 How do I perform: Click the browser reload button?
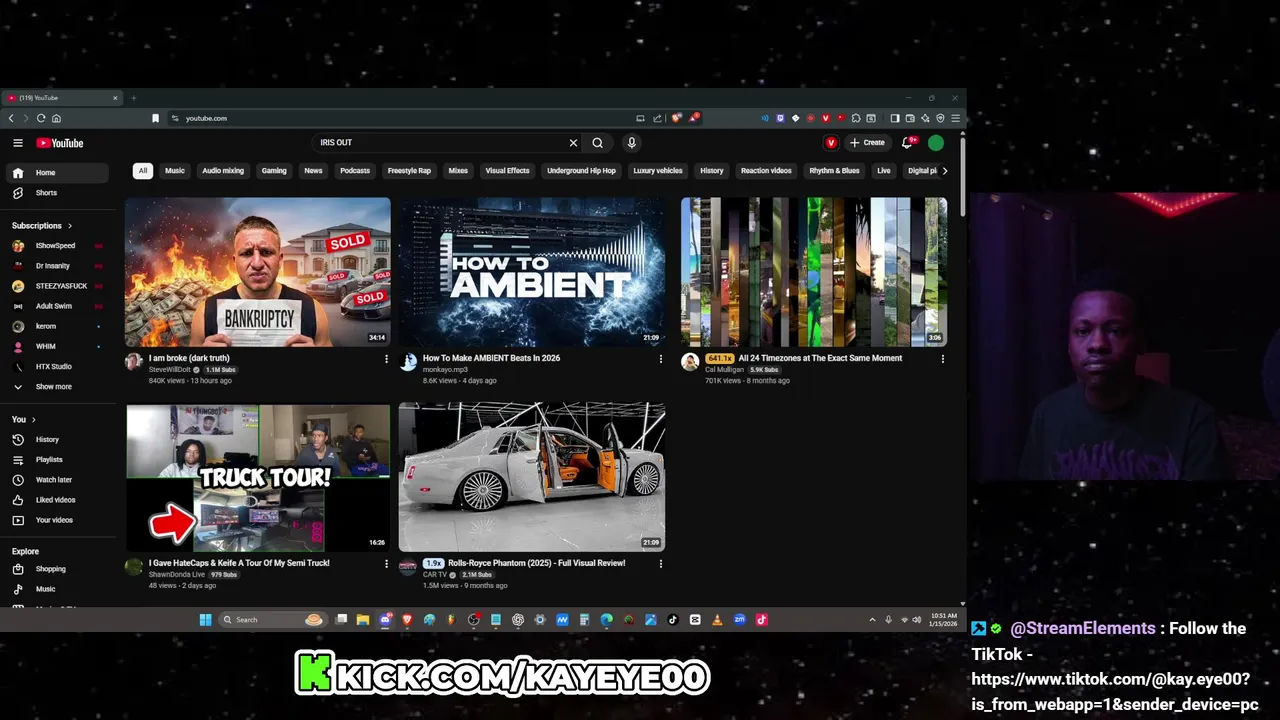[41, 118]
